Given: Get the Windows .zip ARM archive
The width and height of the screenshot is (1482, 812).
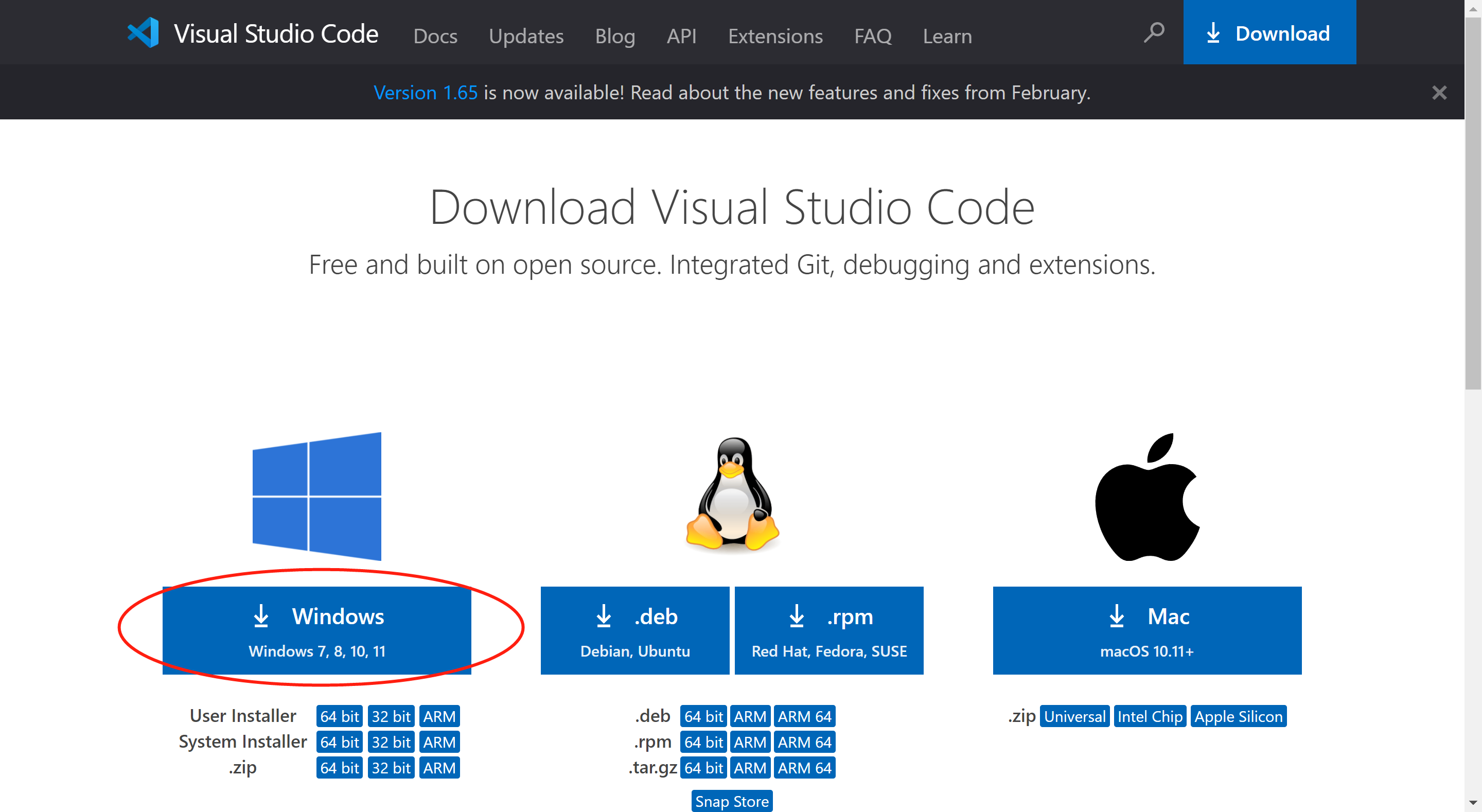Looking at the screenshot, I should (439, 768).
